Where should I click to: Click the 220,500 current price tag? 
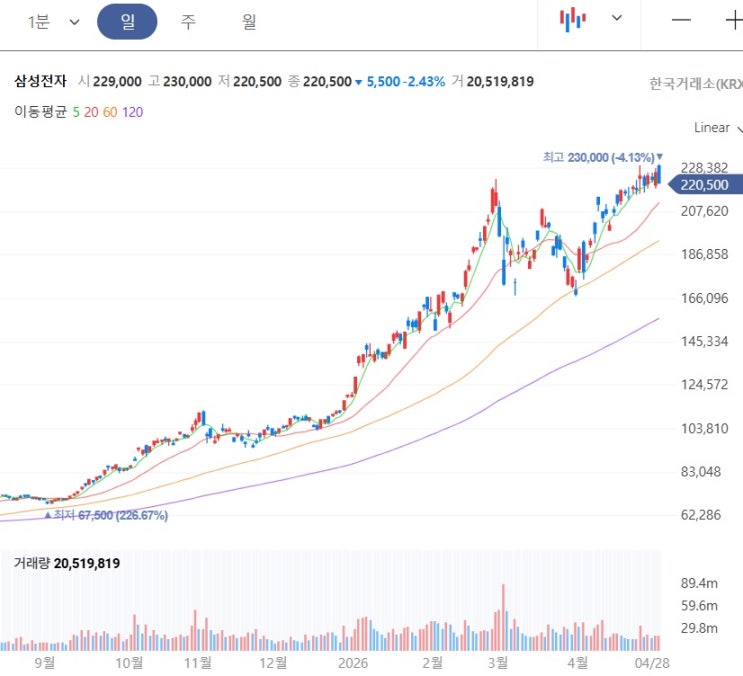click(705, 185)
